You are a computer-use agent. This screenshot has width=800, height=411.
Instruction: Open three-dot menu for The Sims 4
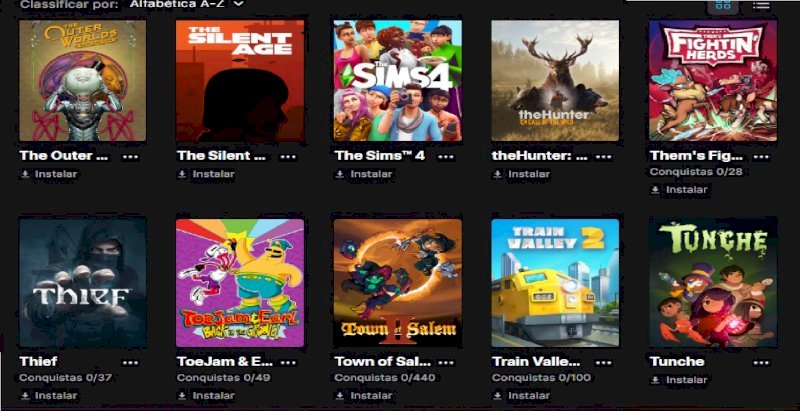pyautogui.click(x=446, y=156)
